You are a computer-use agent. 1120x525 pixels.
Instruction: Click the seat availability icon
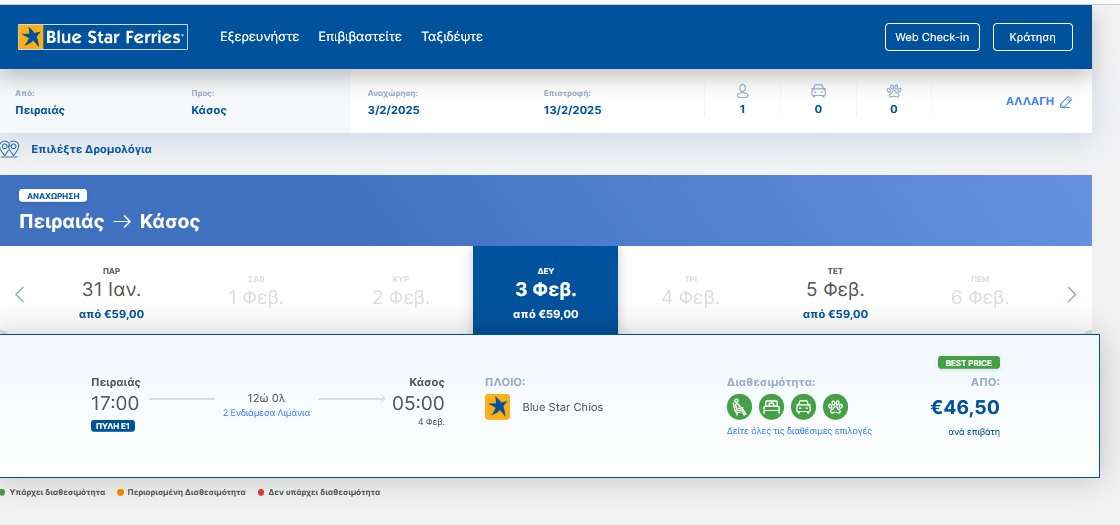pos(739,407)
